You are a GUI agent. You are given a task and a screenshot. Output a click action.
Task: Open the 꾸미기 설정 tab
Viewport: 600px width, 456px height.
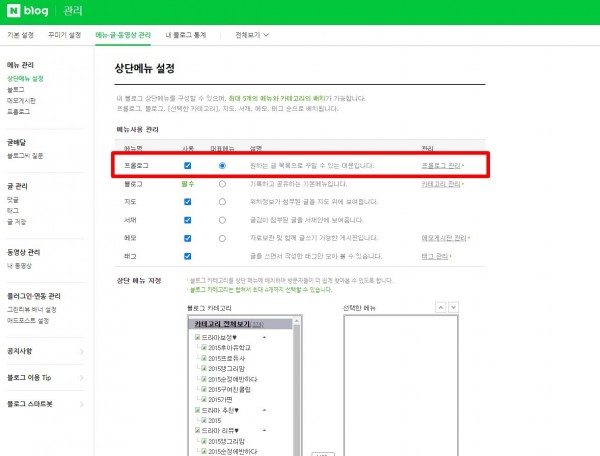(x=64, y=35)
